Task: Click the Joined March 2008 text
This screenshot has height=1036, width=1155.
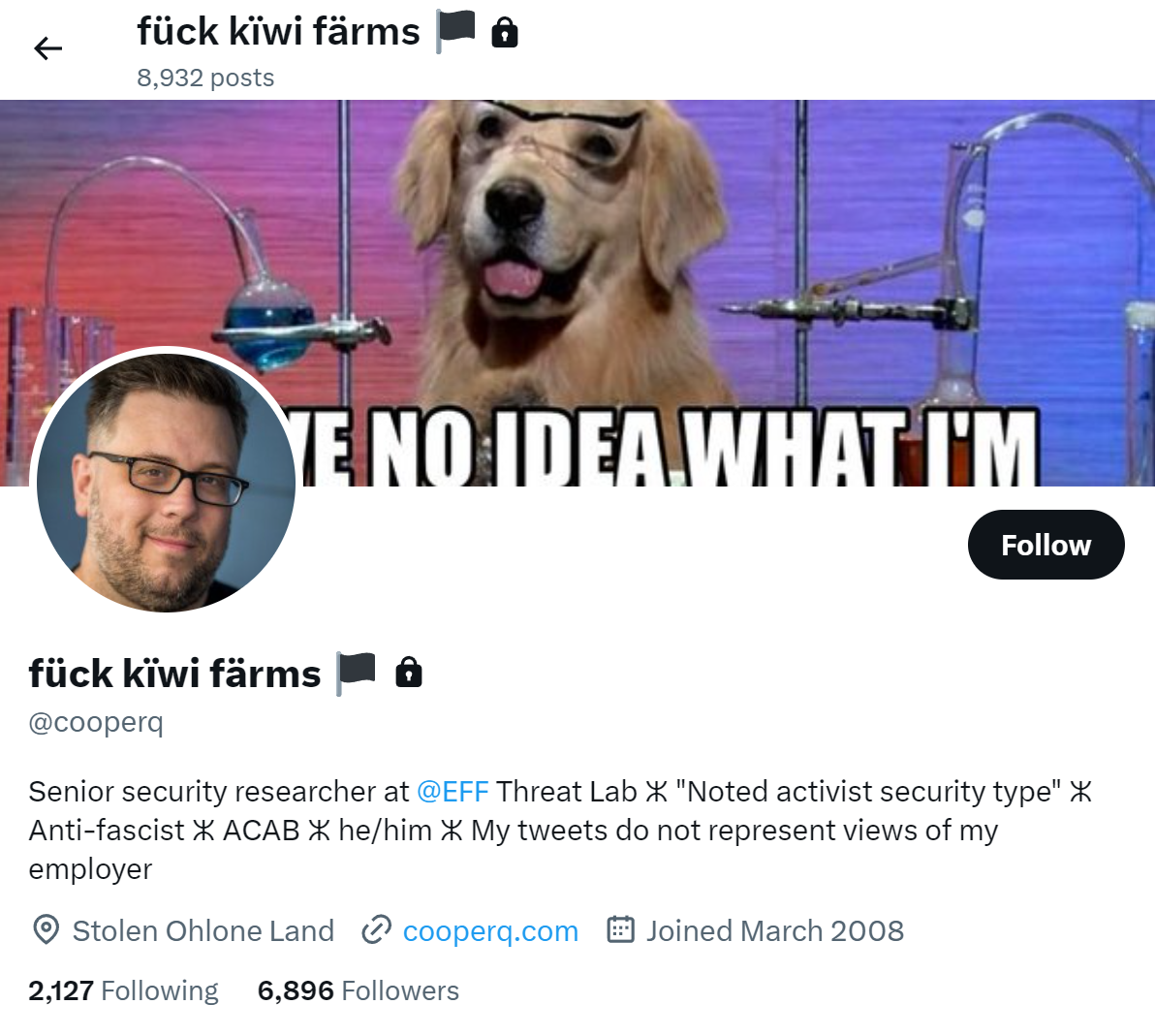Action: pos(775,930)
